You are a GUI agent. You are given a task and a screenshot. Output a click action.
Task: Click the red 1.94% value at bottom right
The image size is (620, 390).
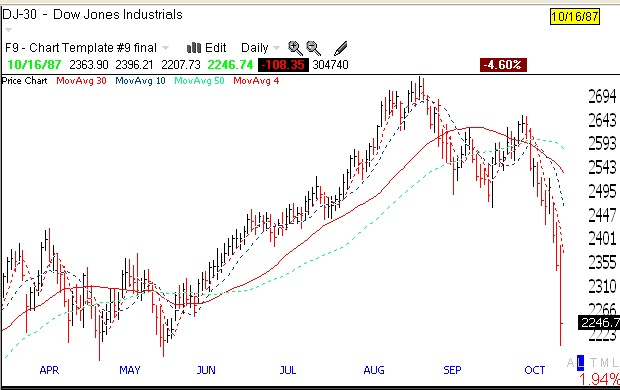599,379
